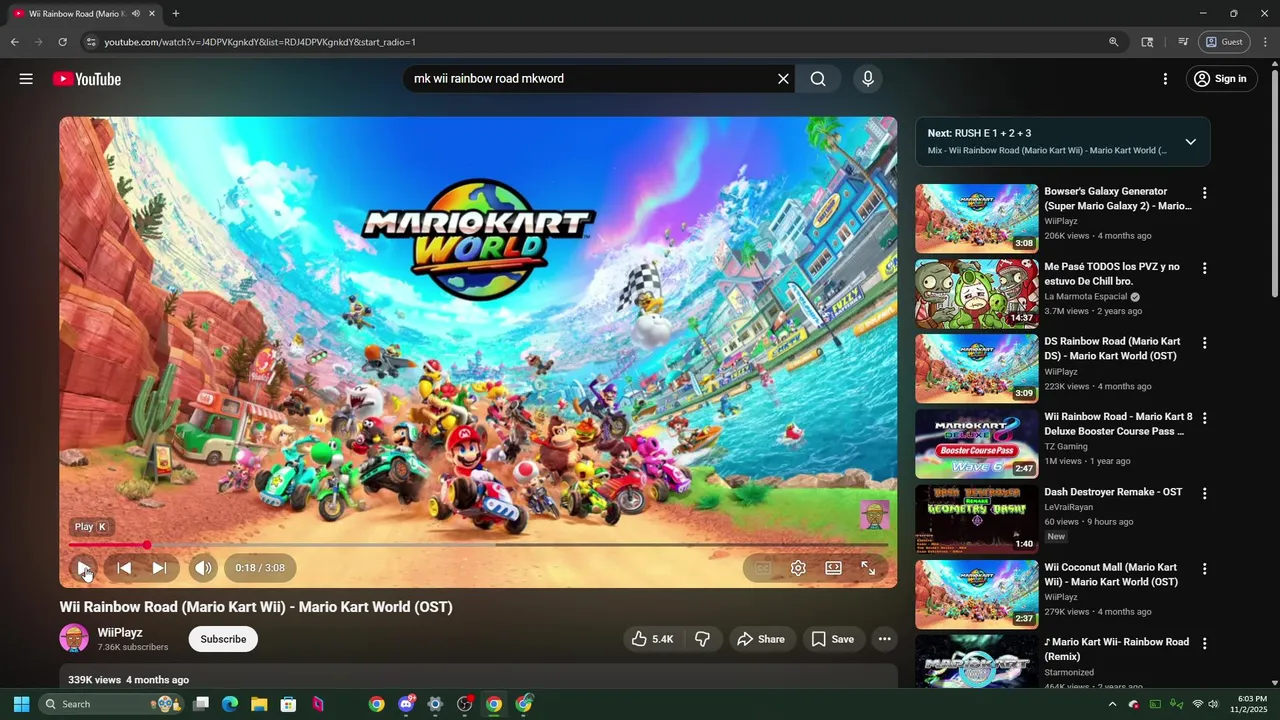This screenshot has width=1280, height=720.
Task: Open options for Mario Kart 8 Deluxe video
Action: coord(1204,418)
